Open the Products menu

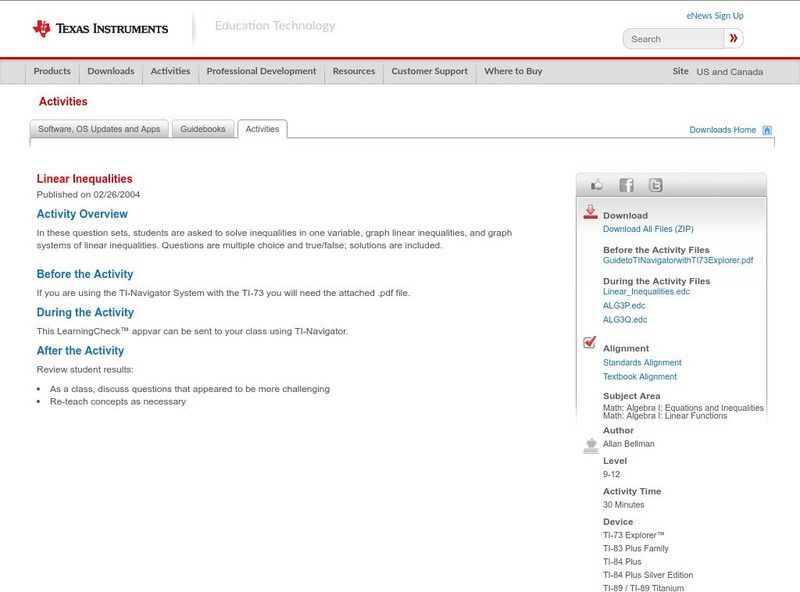coord(52,72)
